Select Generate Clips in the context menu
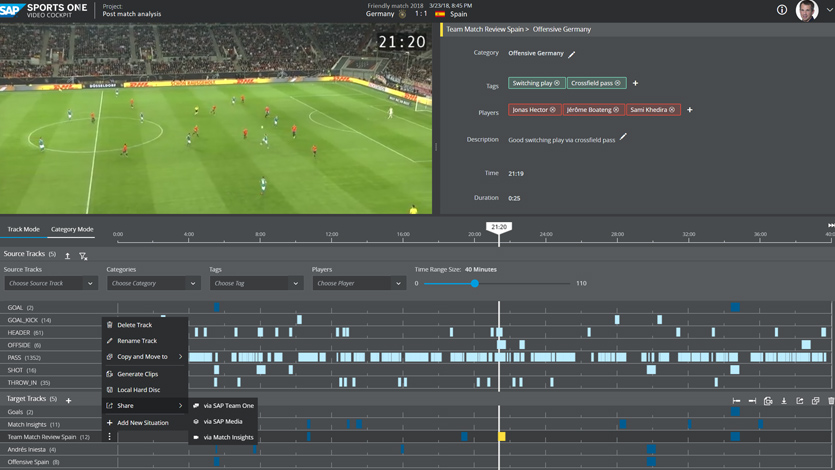The height and width of the screenshot is (470, 835). point(137,374)
